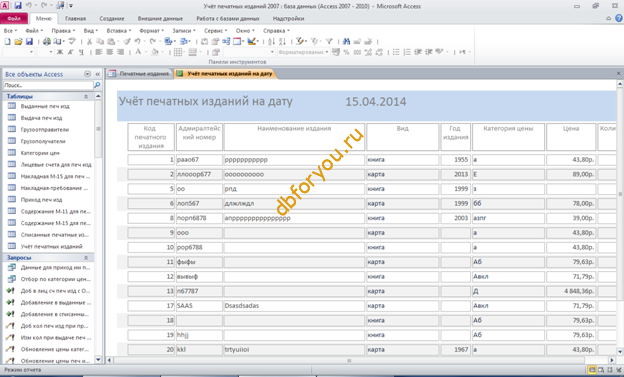Click the navigation pane down scroll arrow

point(98,359)
